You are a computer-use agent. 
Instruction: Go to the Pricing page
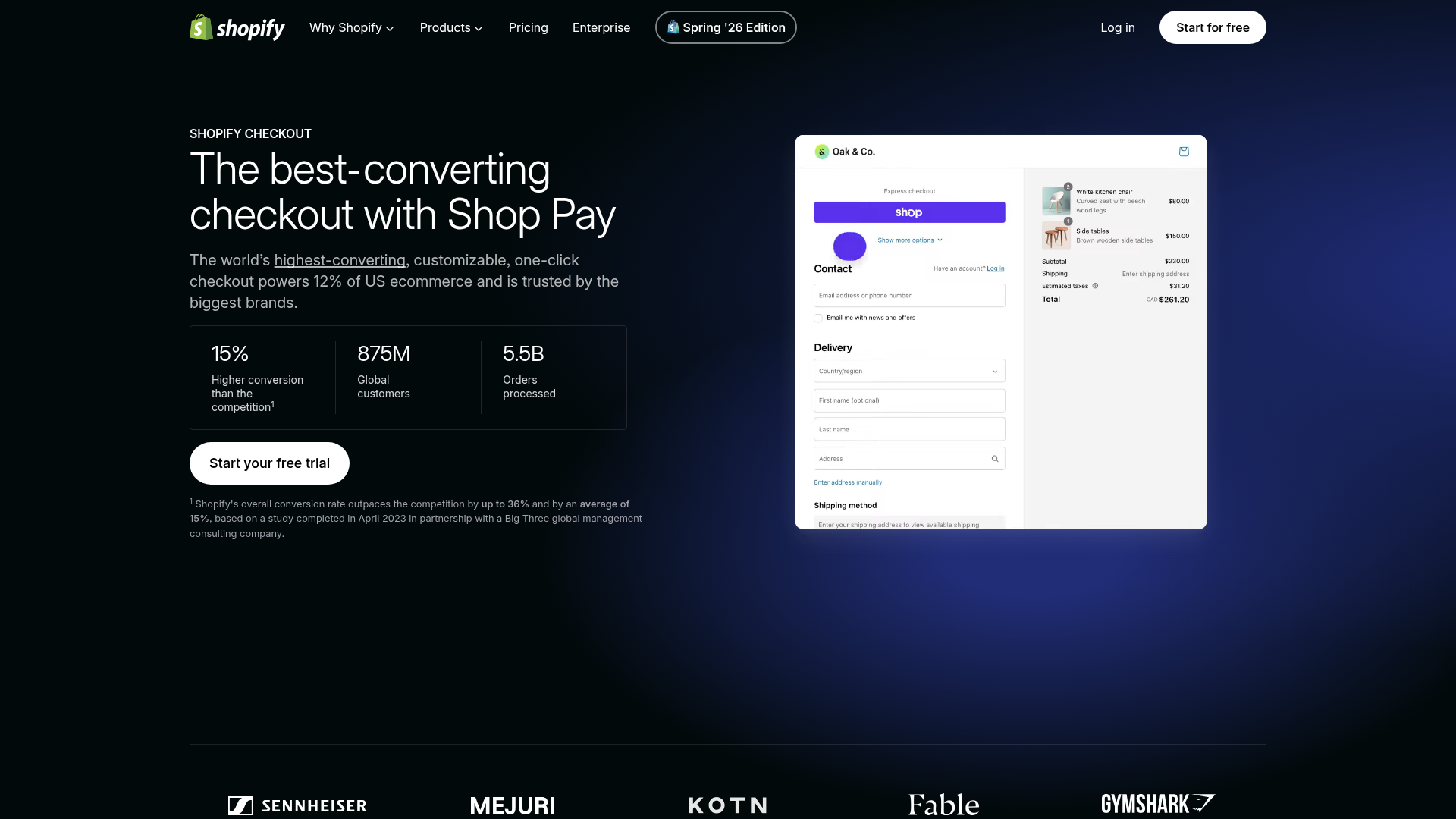pos(528,27)
